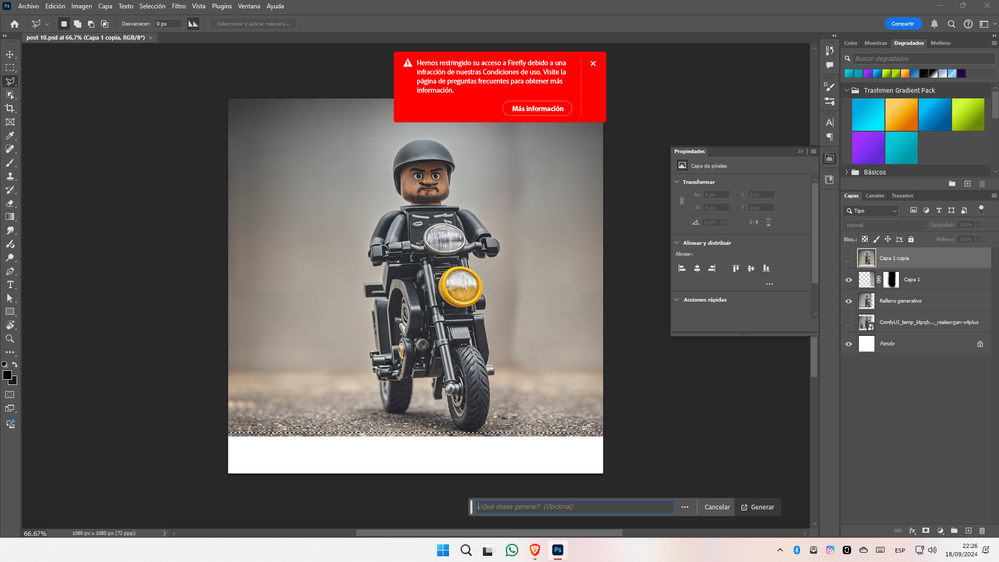Select the Clone Stamp tool
This screenshot has width=999, height=562.
[x=10, y=177]
